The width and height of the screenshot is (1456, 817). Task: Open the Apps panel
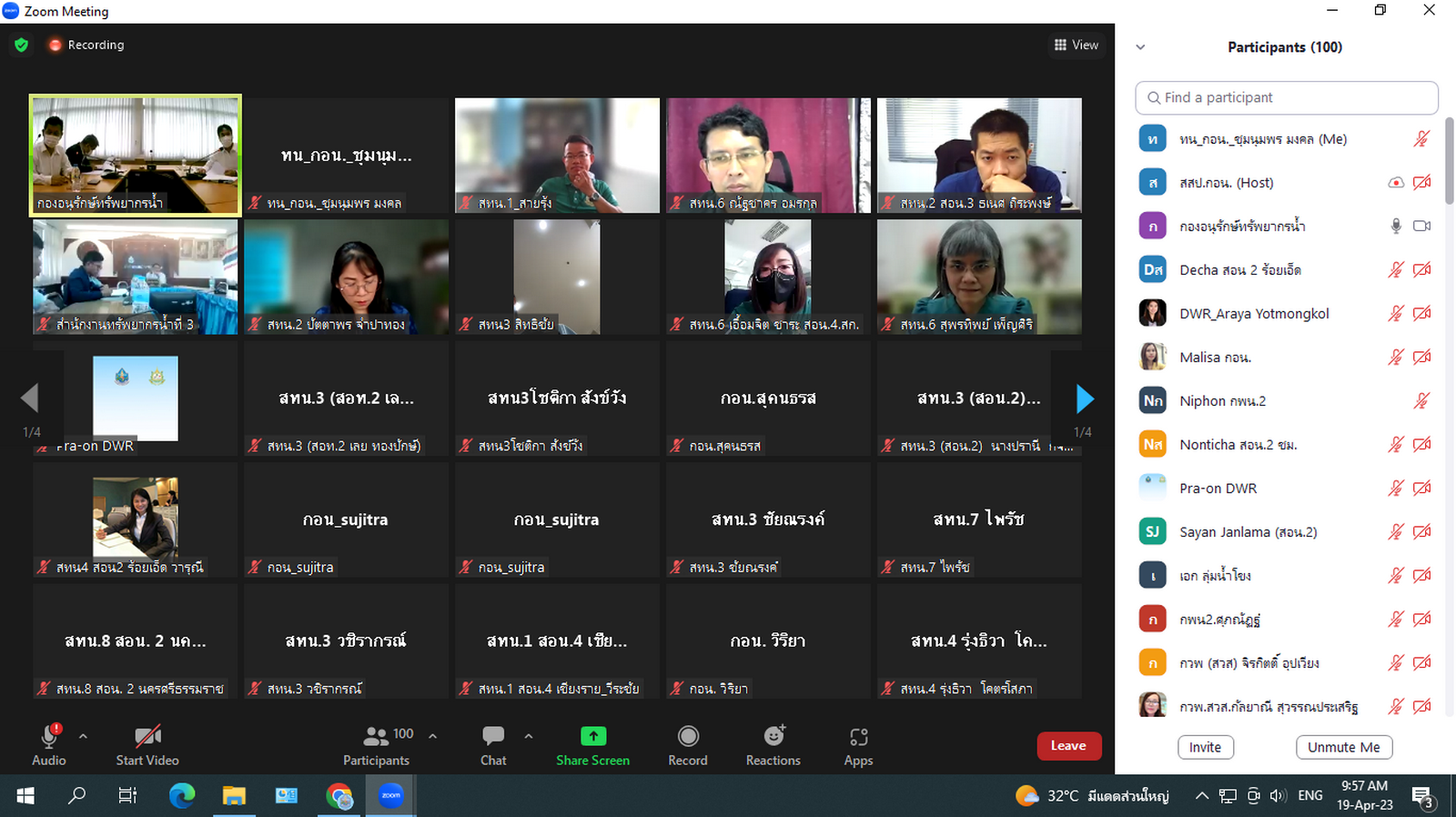tap(858, 737)
